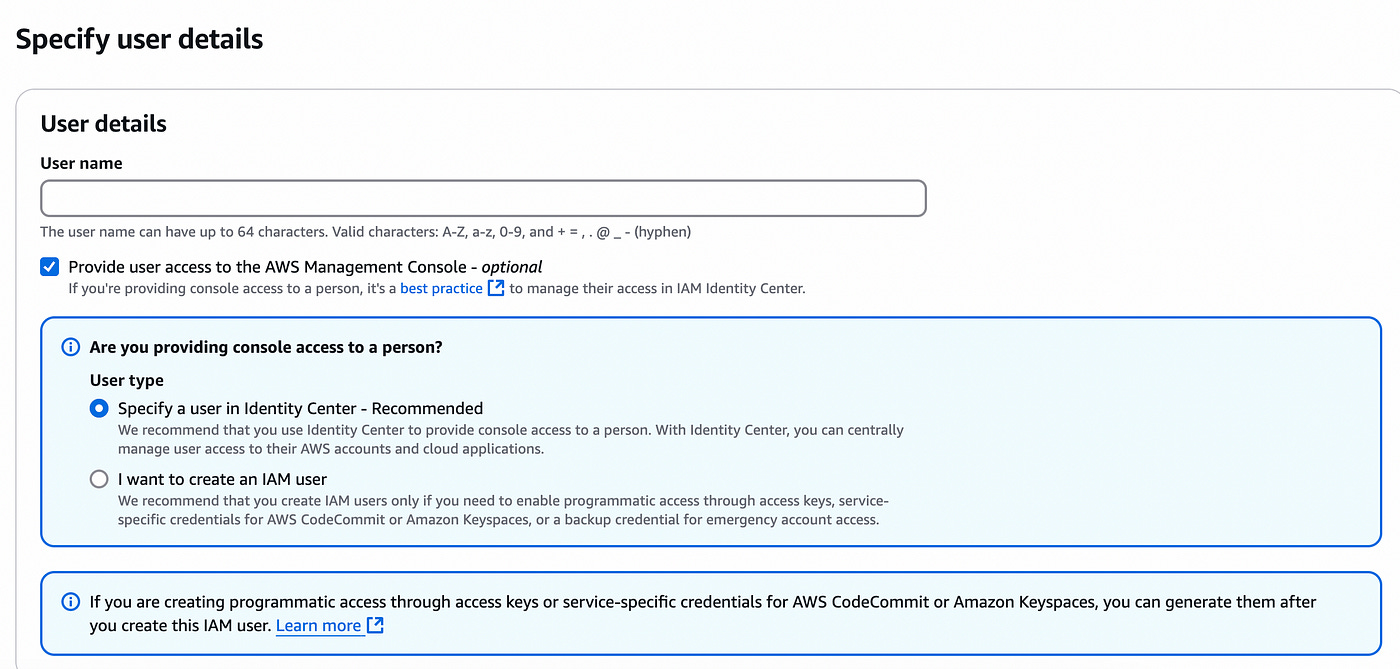The image size is (1400, 669).
Task: Select the Specify a user in Identity Center option
Action: click(x=98, y=408)
